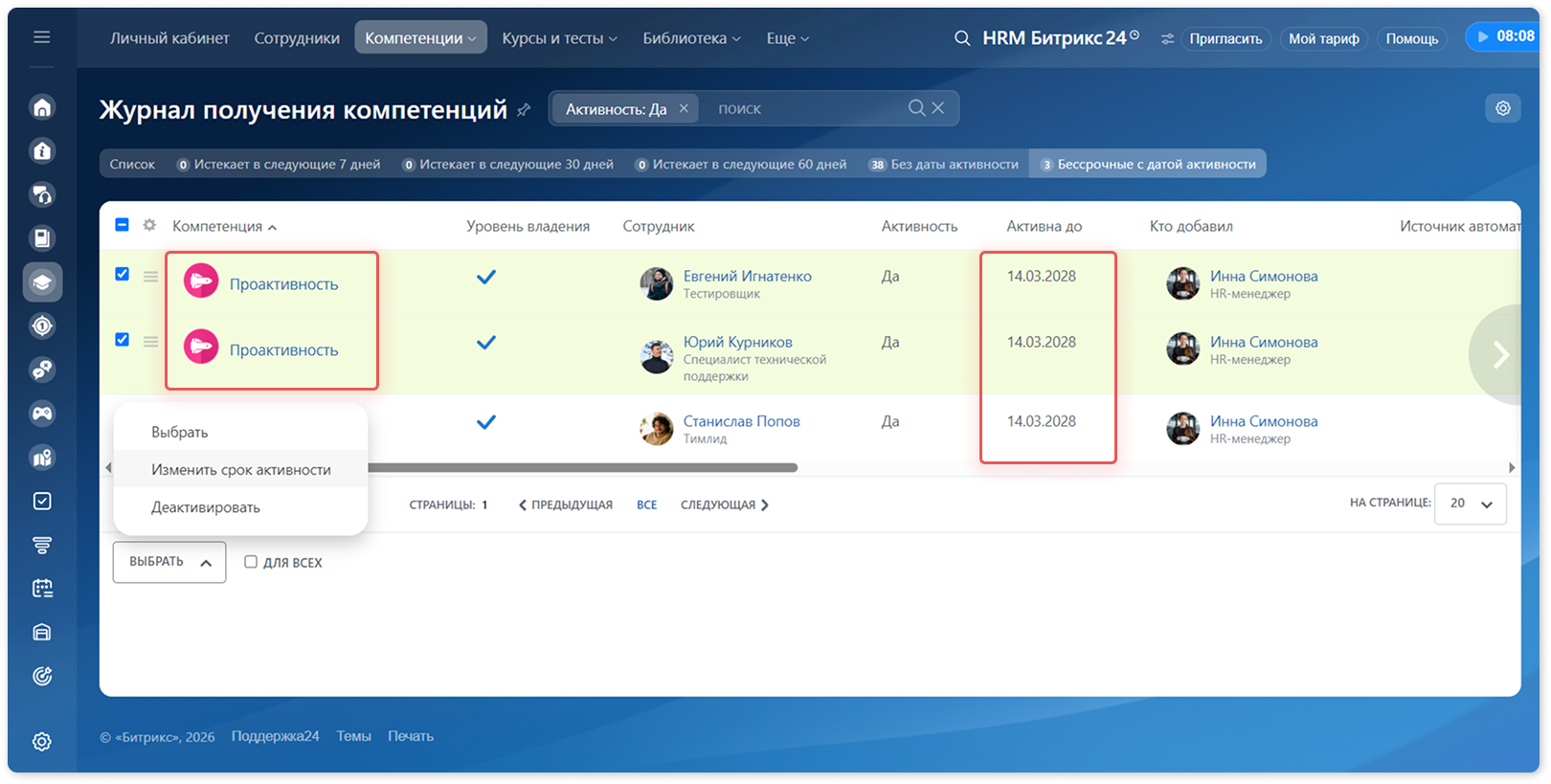Open the rows-per-page dropdown showing 20
1551x784 pixels.
pos(1471,504)
